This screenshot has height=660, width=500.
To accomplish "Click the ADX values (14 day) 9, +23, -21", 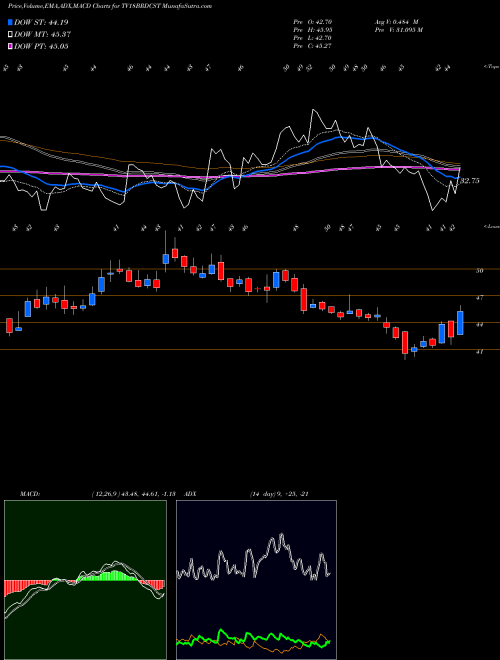I will 279,494.
